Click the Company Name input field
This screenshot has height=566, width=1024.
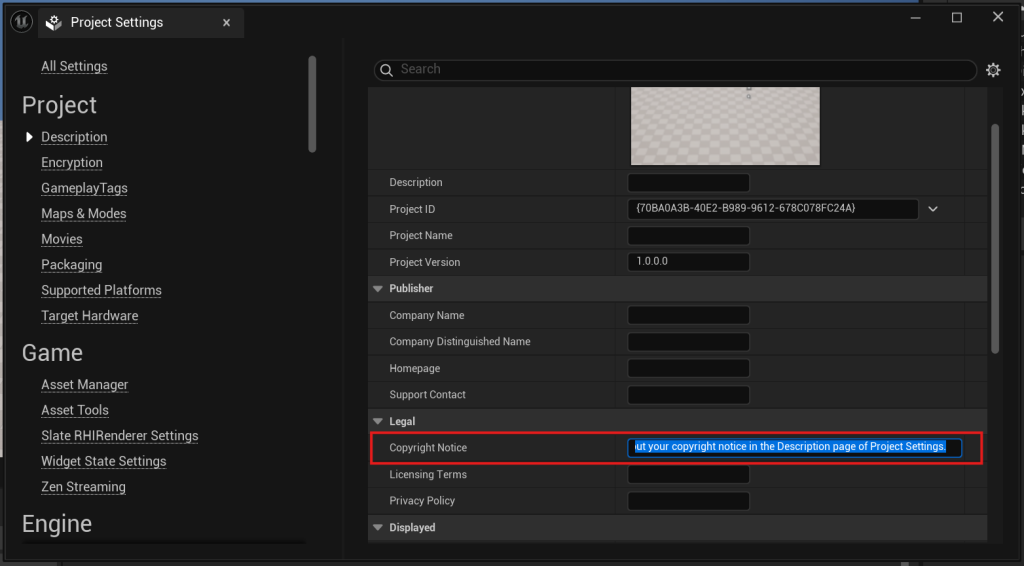688,315
